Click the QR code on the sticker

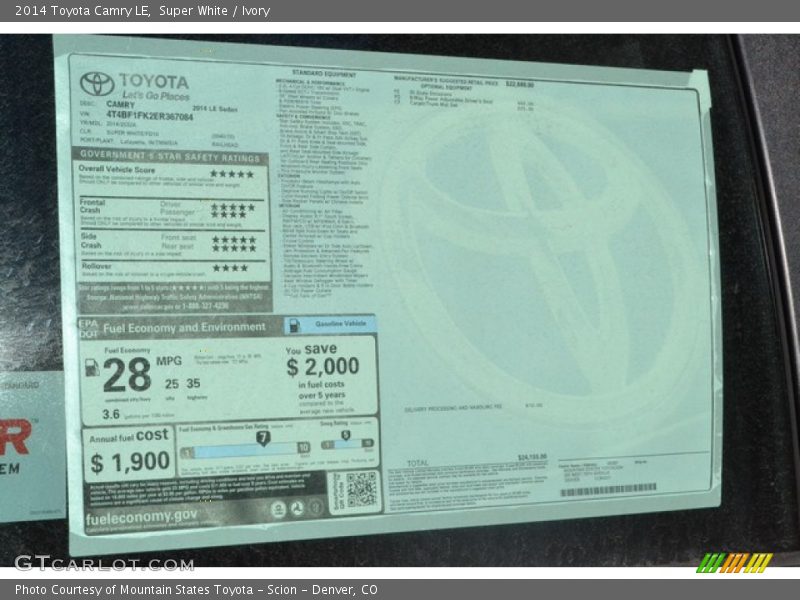tap(361, 490)
